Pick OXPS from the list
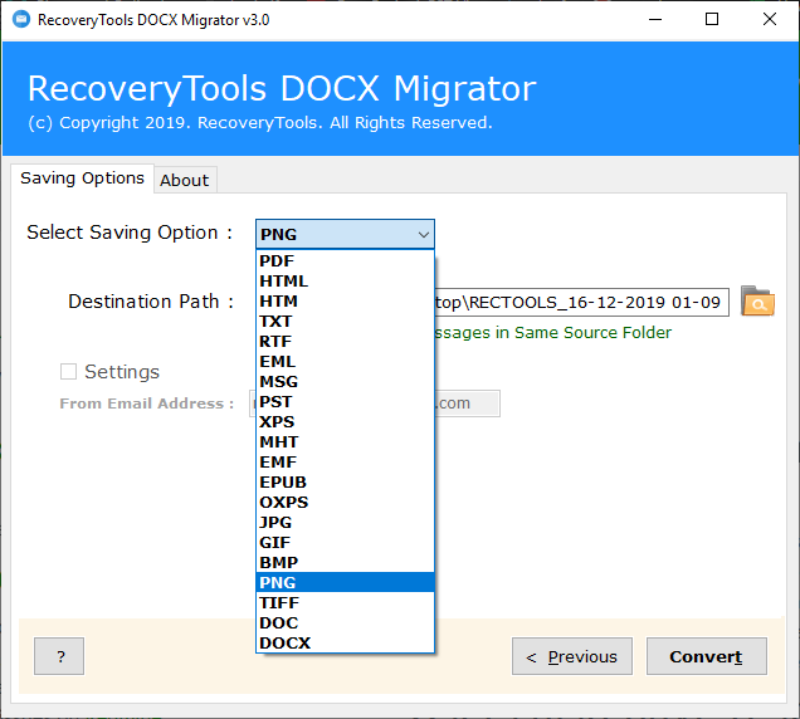Screen dimensions: 800x719 (345, 502)
